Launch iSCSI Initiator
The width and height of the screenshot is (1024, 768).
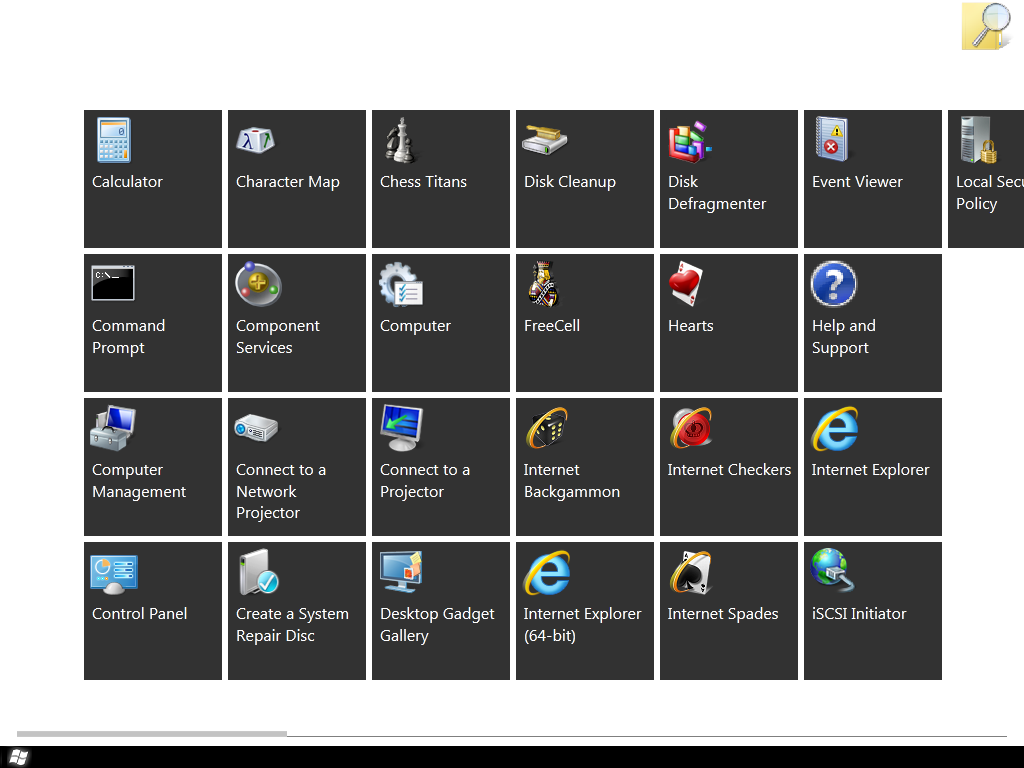tap(872, 610)
